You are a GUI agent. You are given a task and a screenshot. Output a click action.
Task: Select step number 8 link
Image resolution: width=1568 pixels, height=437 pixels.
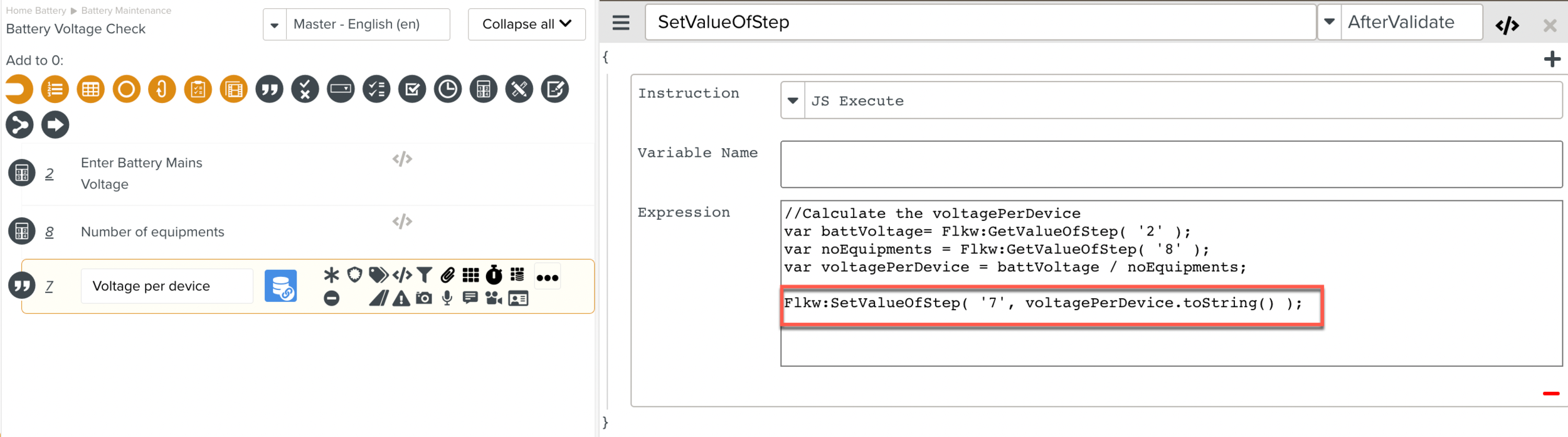(x=50, y=232)
